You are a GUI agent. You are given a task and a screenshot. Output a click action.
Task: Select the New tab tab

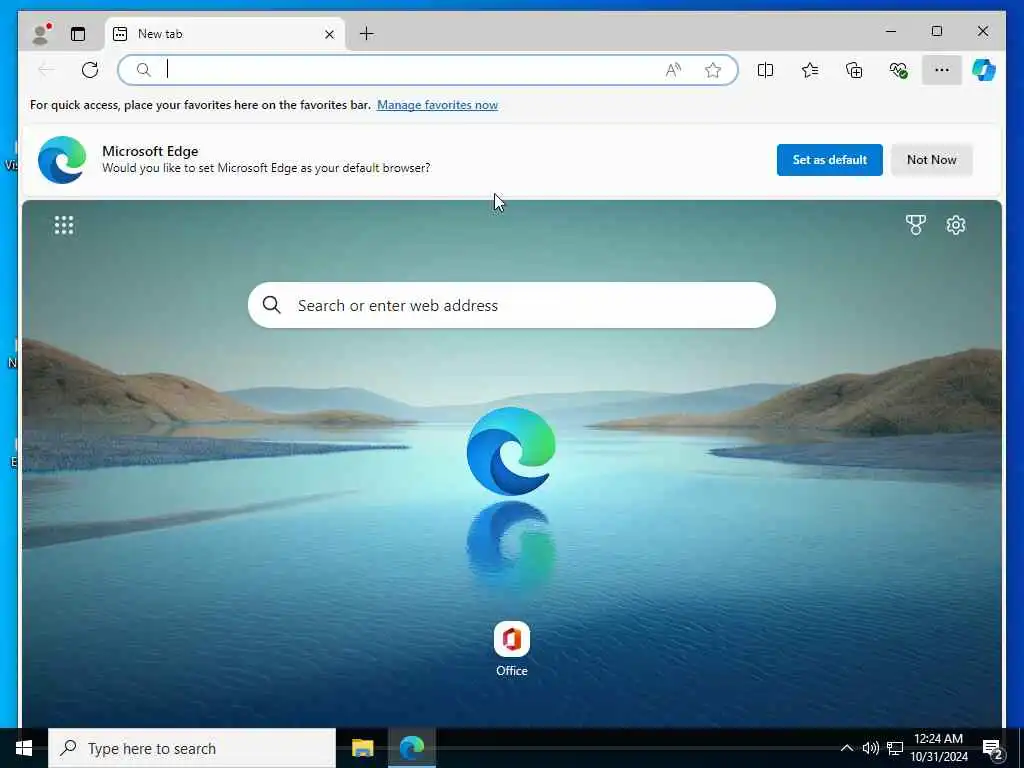click(x=224, y=34)
